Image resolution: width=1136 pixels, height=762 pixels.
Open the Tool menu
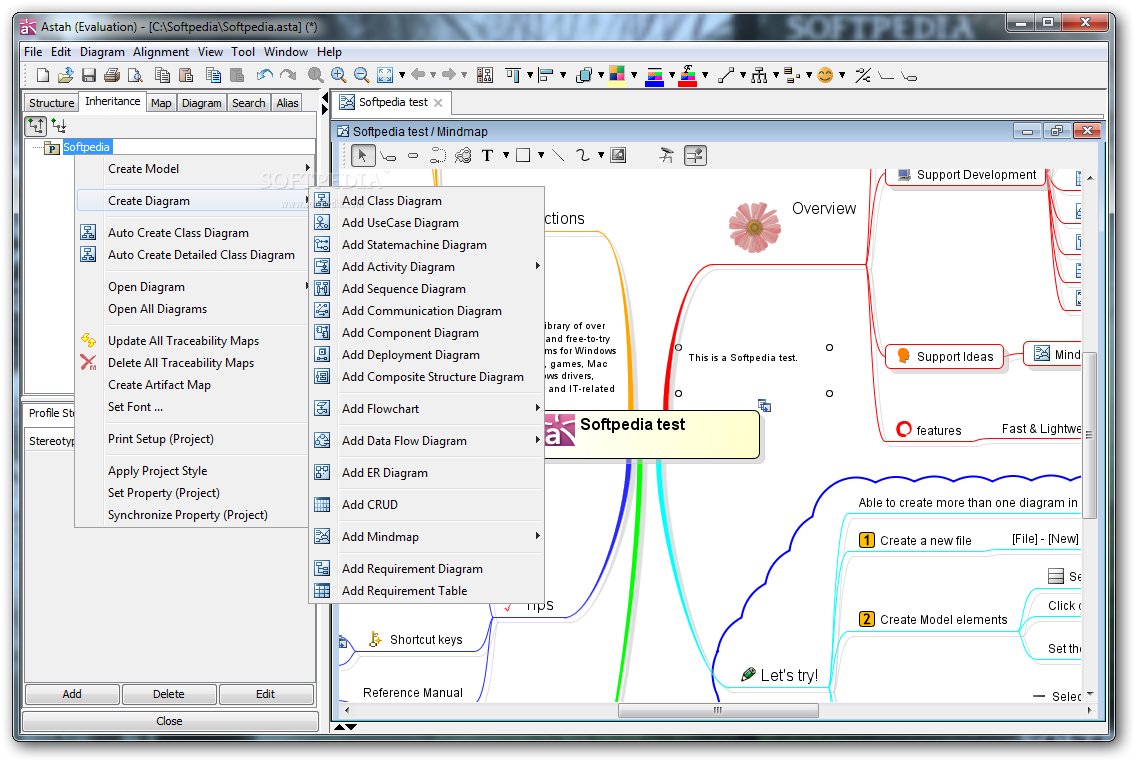pyautogui.click(x=243, y=52)
